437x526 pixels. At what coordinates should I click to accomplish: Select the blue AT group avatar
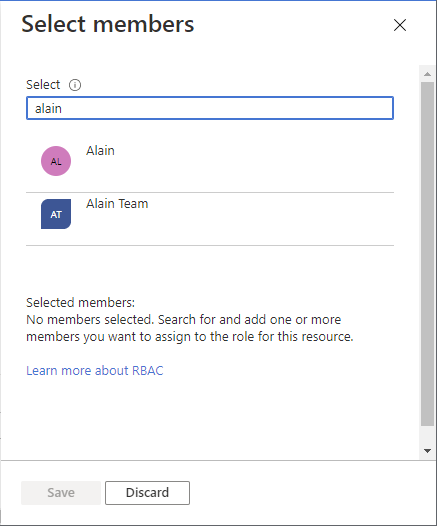[56, 214]
